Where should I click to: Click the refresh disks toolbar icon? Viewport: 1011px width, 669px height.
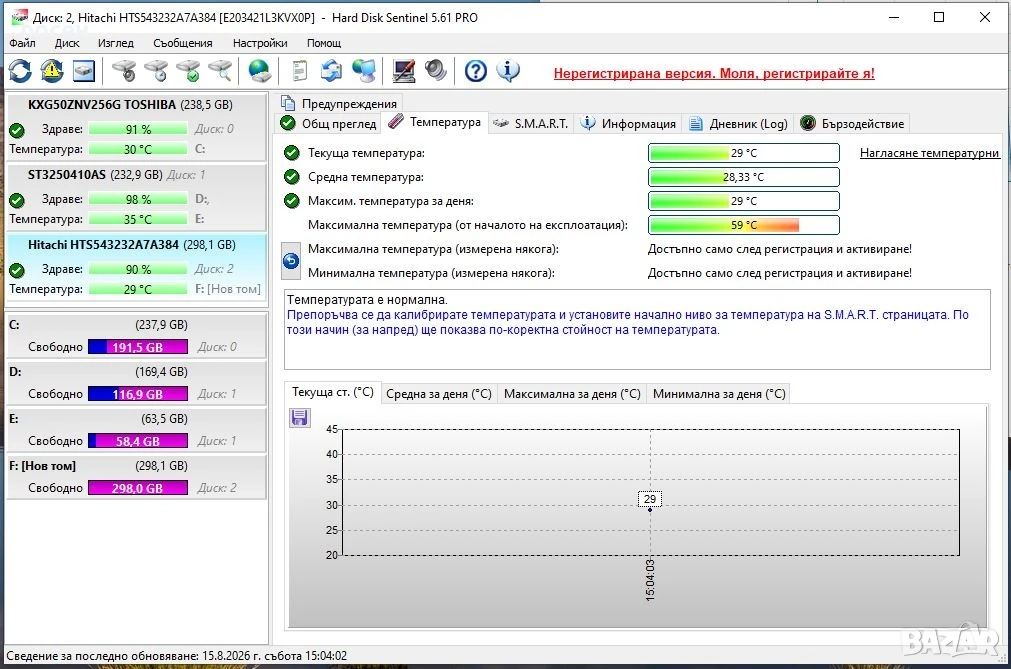click(x=21, y=71)
